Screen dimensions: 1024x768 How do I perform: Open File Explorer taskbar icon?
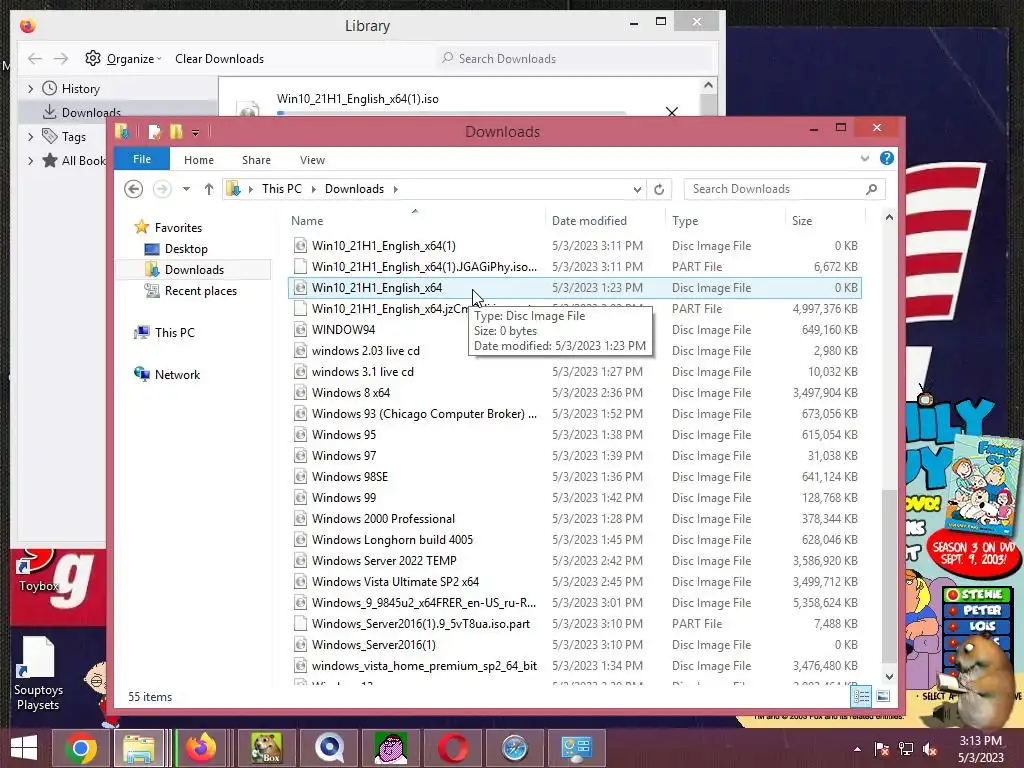pos(139,748)
